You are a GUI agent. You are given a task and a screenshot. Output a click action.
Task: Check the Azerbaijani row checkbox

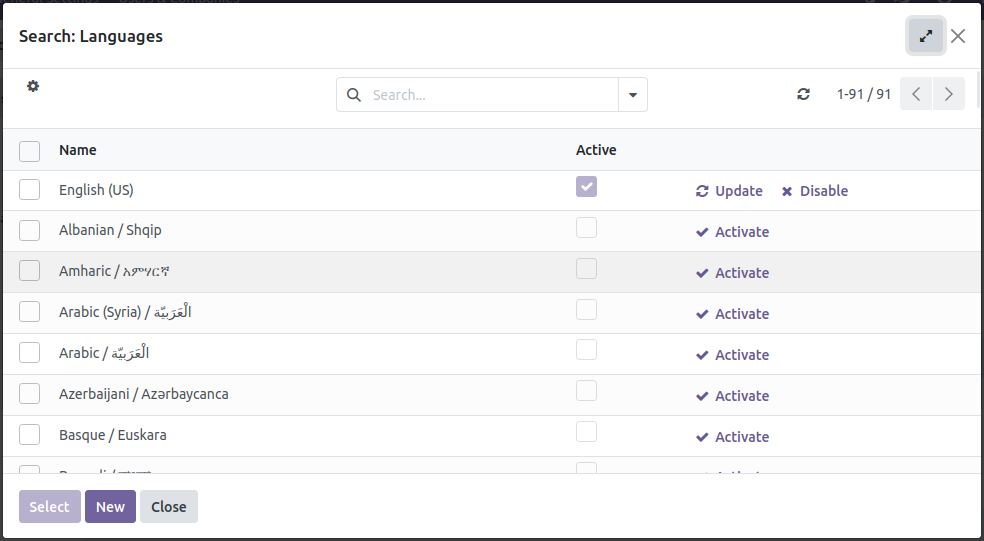click(x=30, y=394)
